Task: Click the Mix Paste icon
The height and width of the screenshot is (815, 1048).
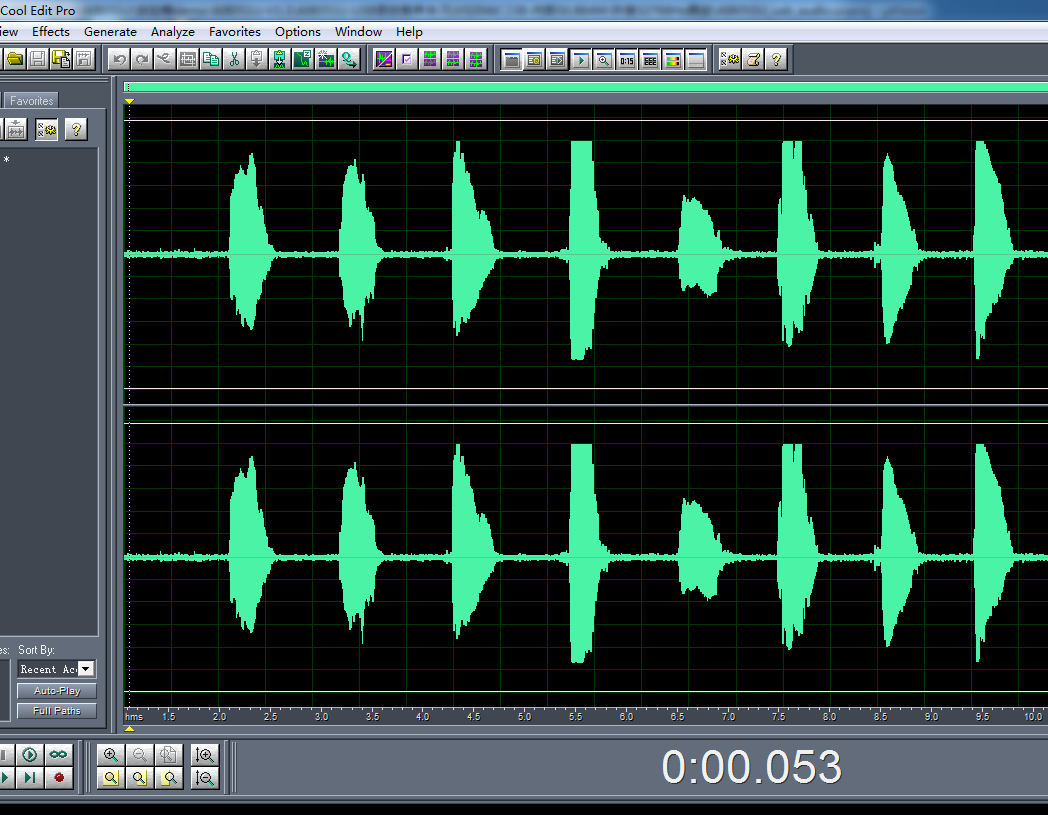Action: [279, 60]
